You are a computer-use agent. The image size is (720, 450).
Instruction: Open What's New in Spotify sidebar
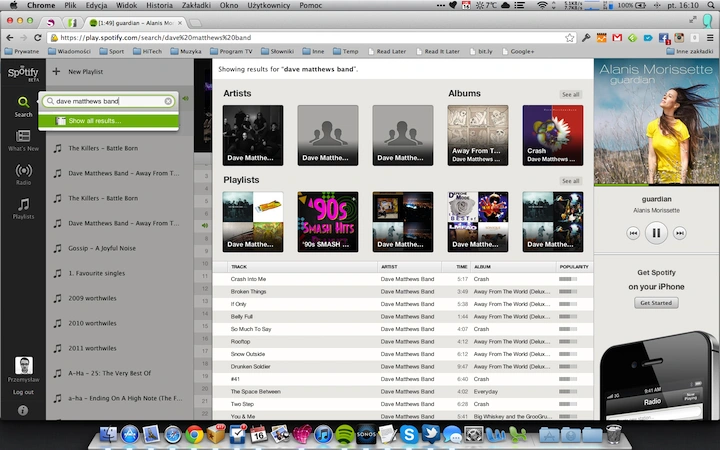23,140
